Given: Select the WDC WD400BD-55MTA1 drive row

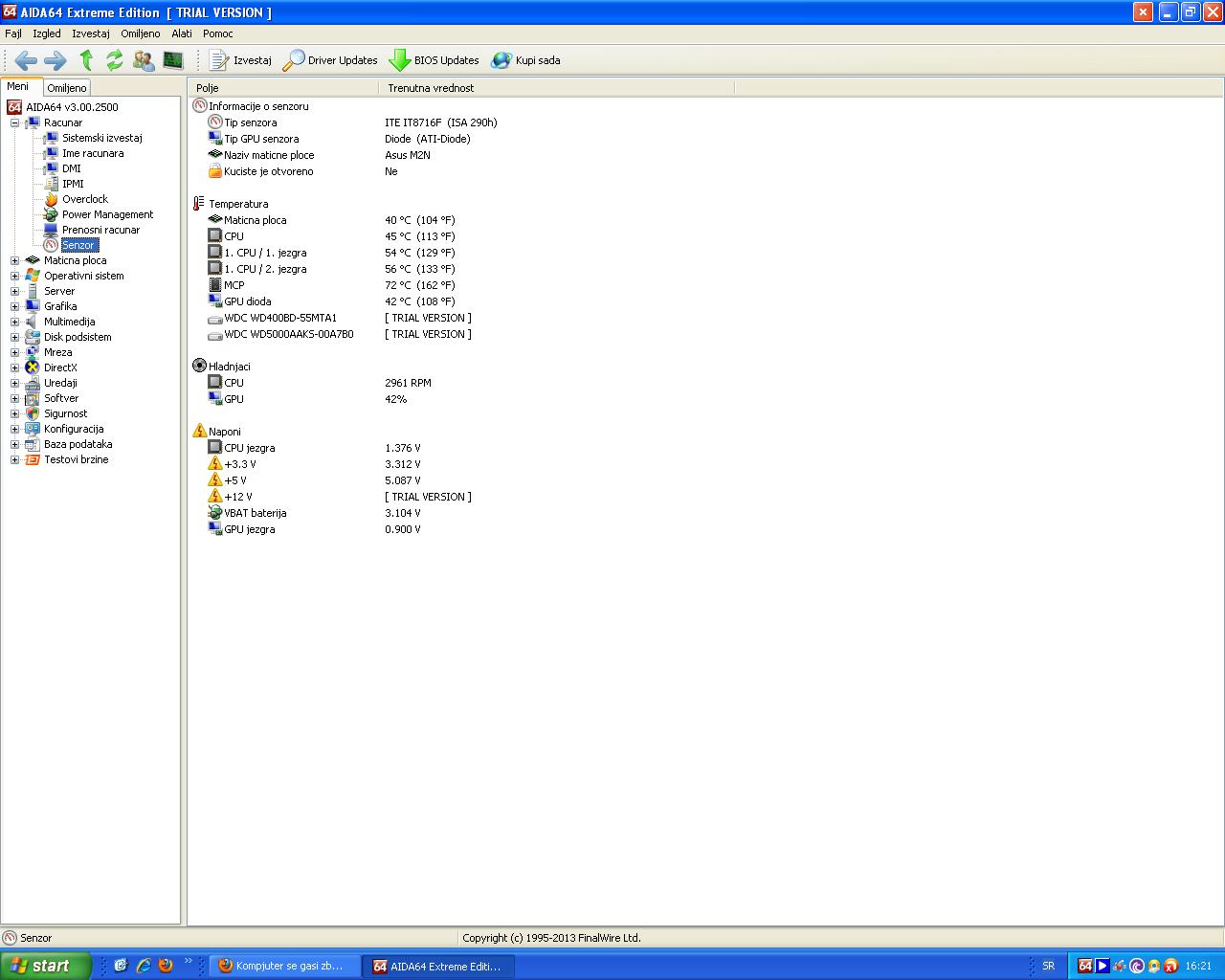Looking at the screenshot, I should point(340,318).
